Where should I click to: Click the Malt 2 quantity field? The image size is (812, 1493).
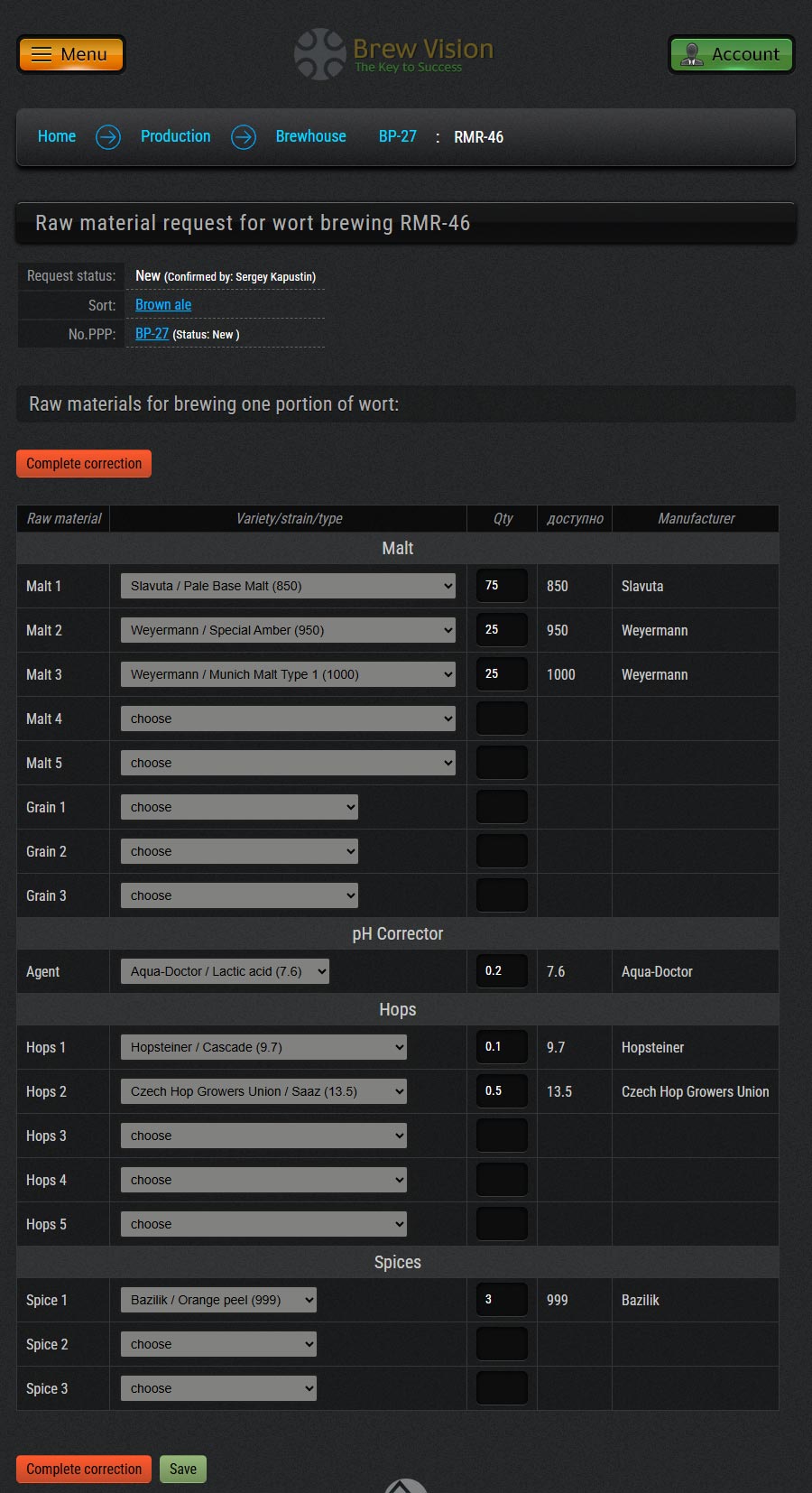[502, 630]
